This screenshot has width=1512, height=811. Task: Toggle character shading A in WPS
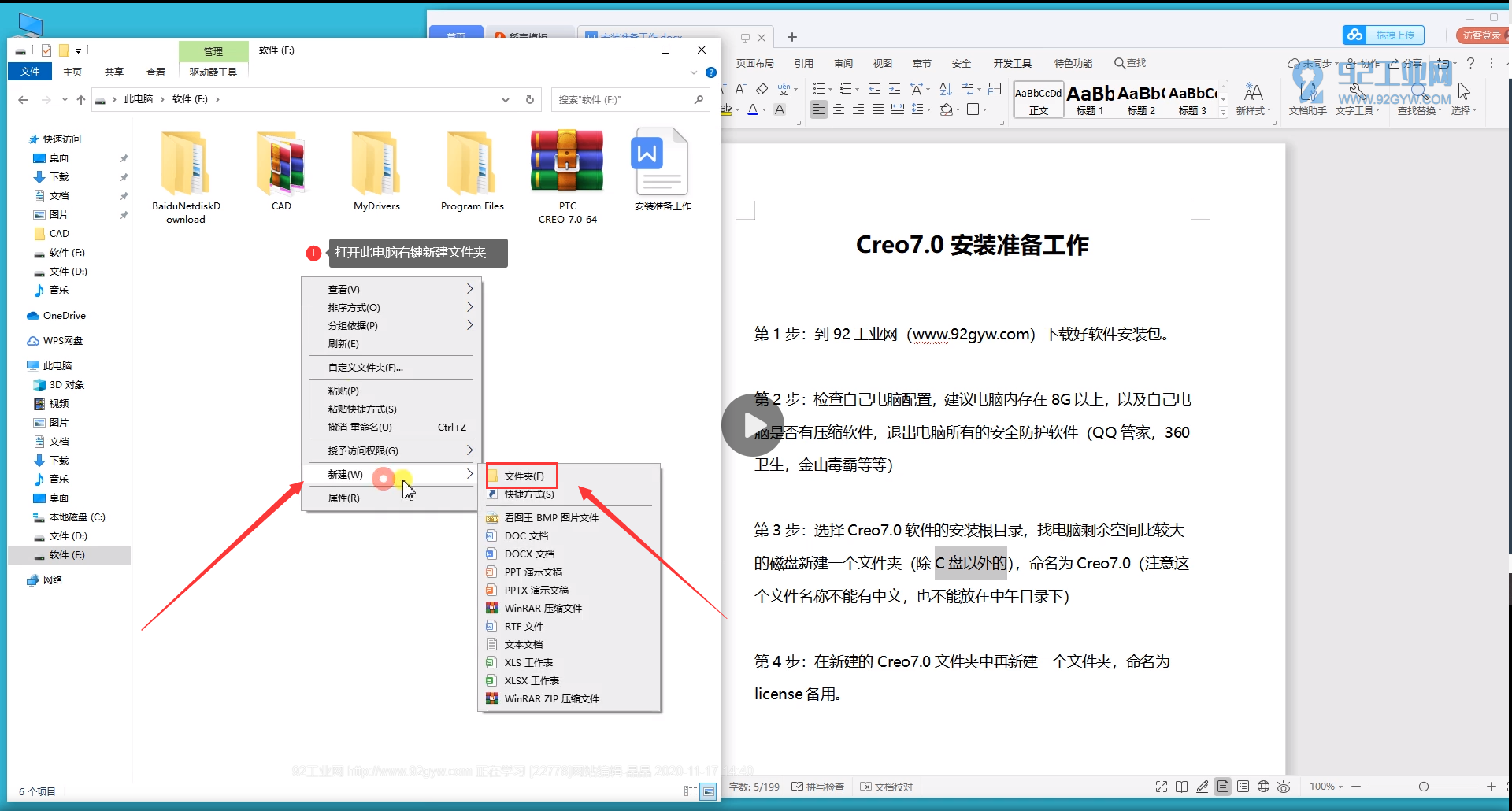coord(780,109)
